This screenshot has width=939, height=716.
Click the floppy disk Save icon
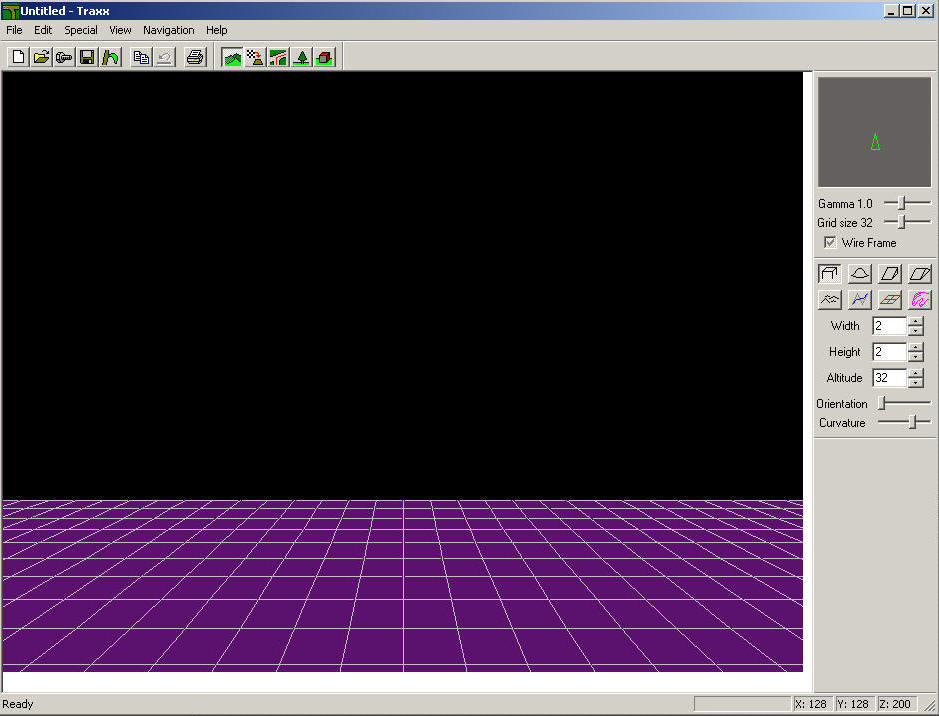(x=87, y=57)
